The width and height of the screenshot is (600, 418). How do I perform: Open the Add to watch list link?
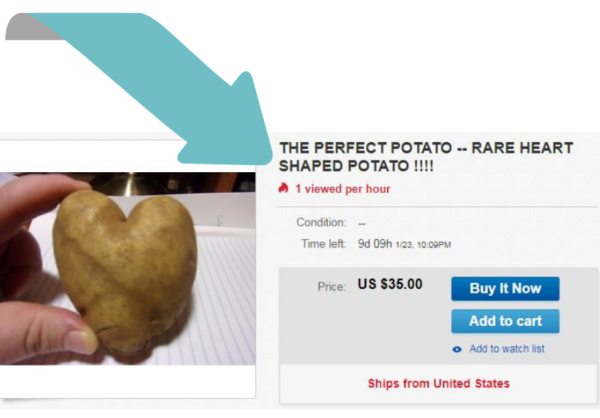(507, 349)
